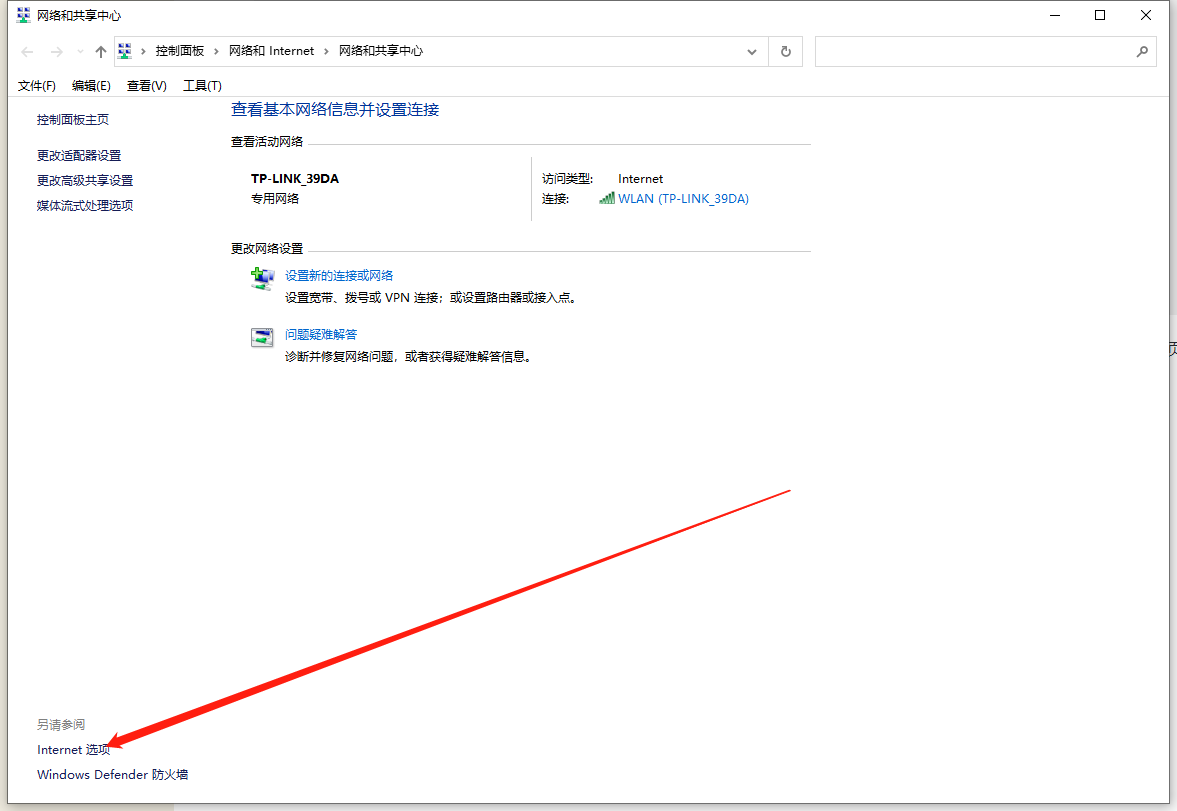
Task: Open the 工具 menu
Action: (201, 85)
